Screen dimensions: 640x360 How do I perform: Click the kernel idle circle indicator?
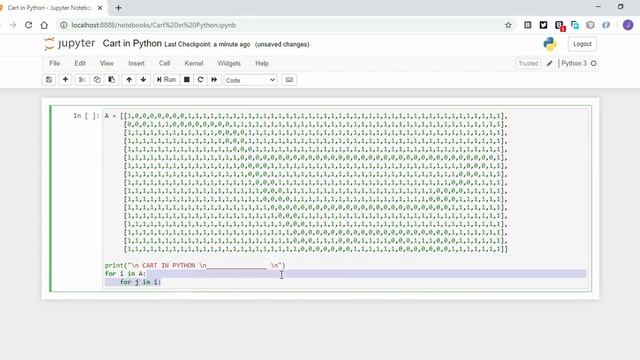pyautogui.click(x=594, y=64)
